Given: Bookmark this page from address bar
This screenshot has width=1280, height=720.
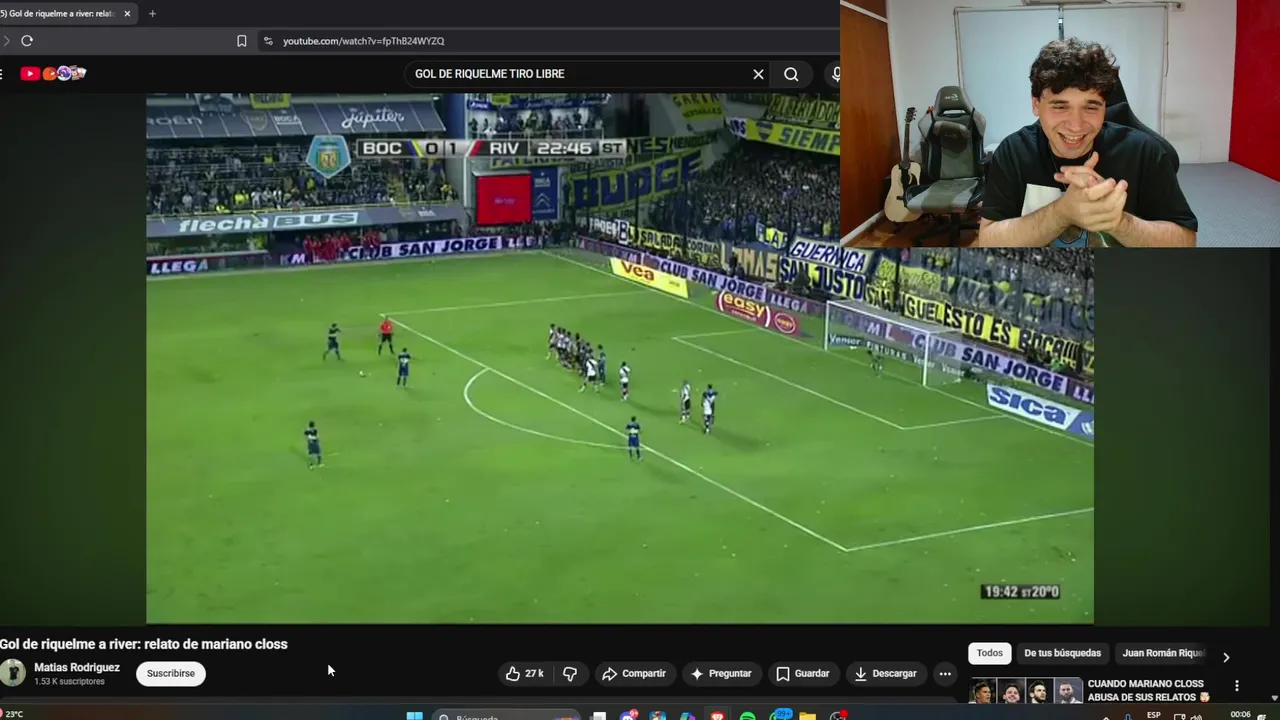Looking at the screenshot, I should [241, 41].
